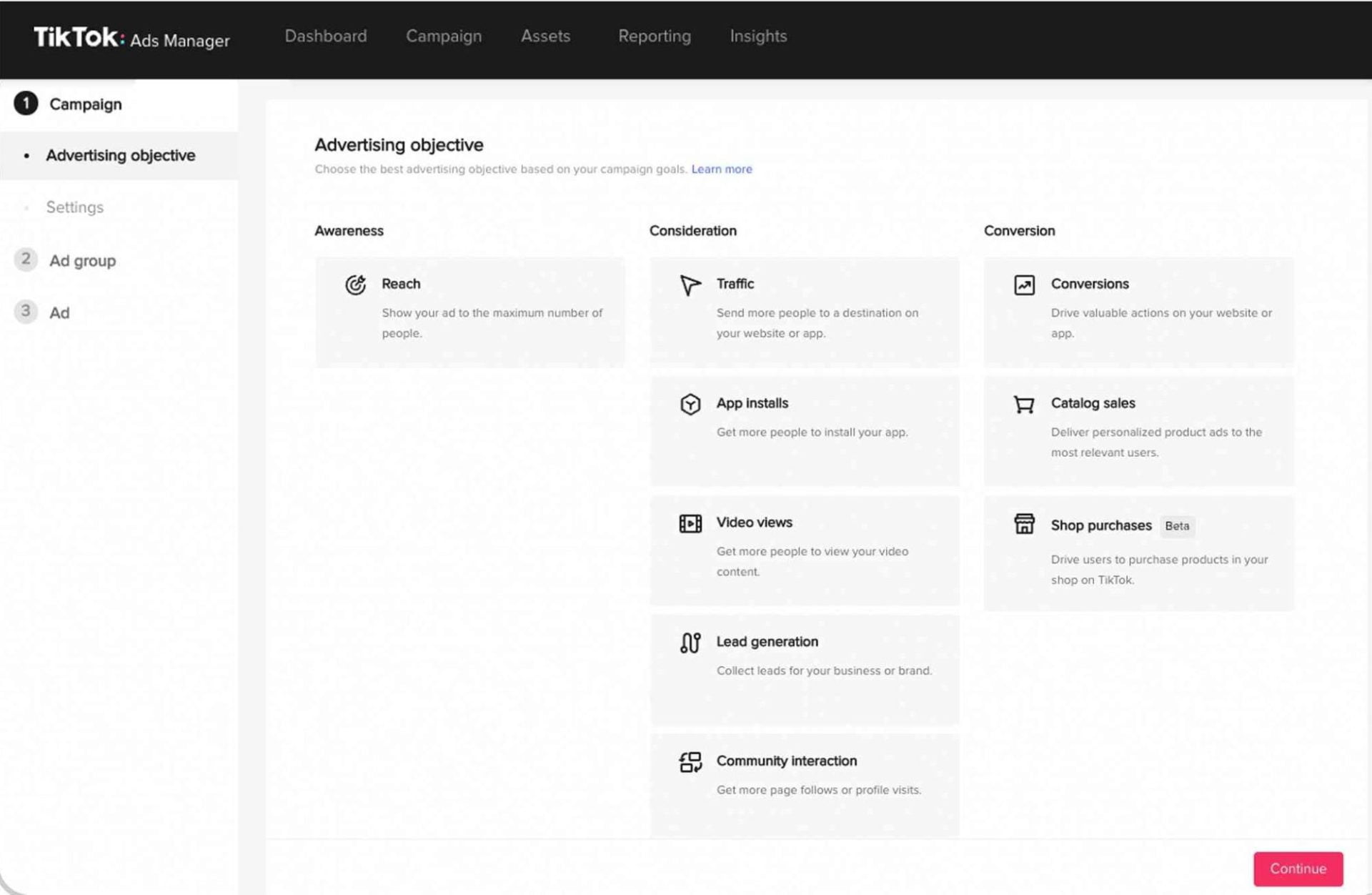Go to the Reporting tab
This screenshot has width=1372, height=895.
(654, 36)
